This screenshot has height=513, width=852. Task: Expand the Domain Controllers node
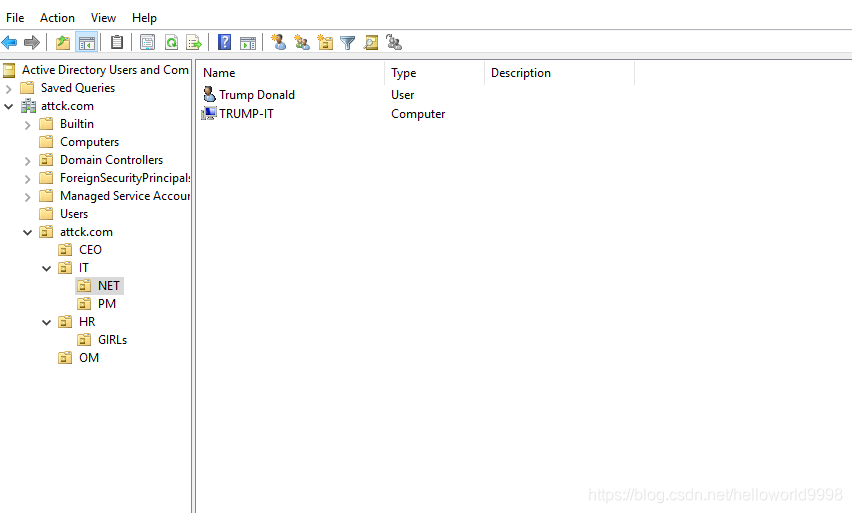tap(27, 160)
